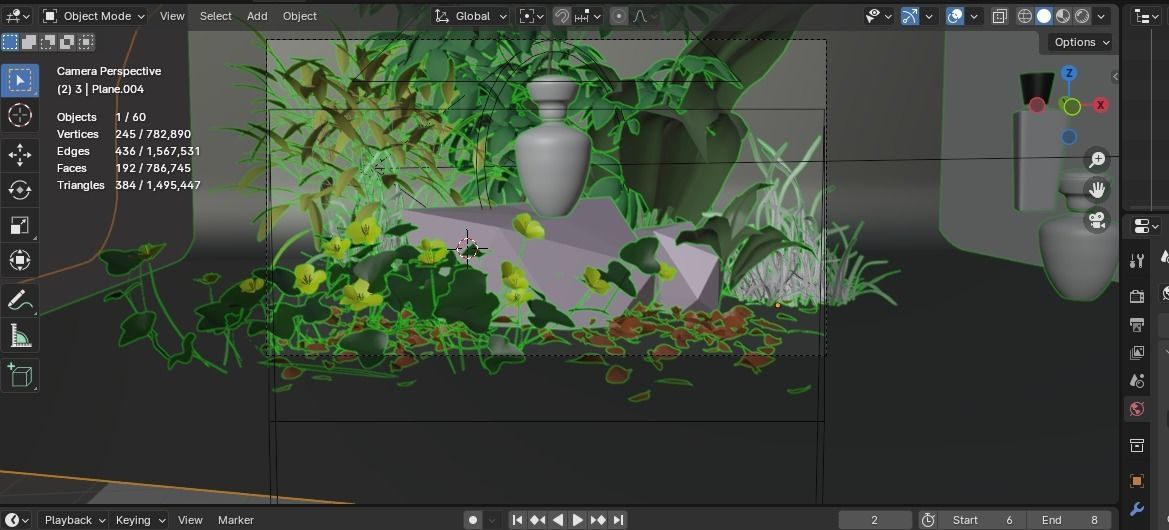The image size is (1169, 530).
Task: Toggle proportional editing
Action: coord(619,16)
